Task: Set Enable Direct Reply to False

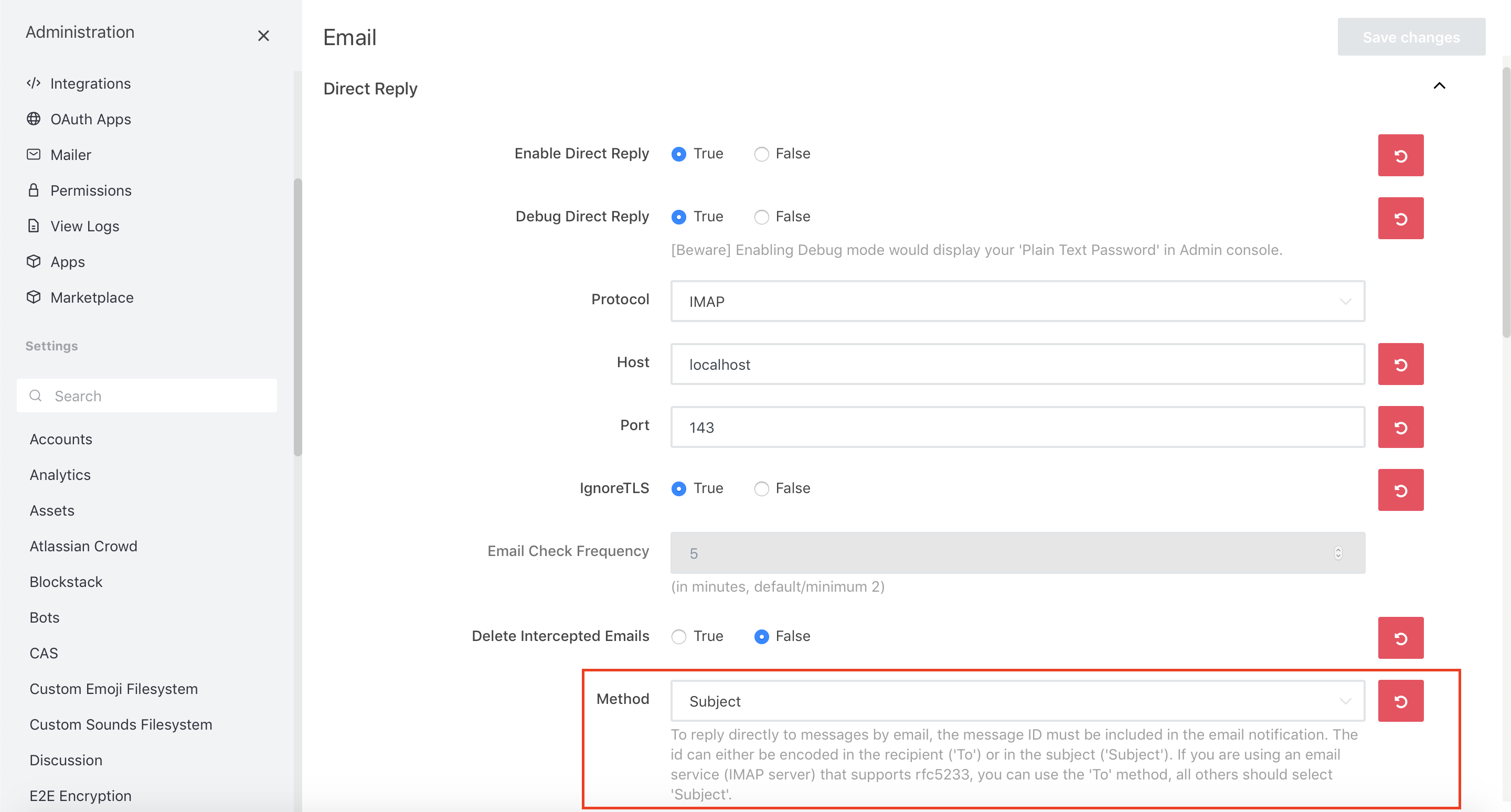Action: click(x=761, y=154)
